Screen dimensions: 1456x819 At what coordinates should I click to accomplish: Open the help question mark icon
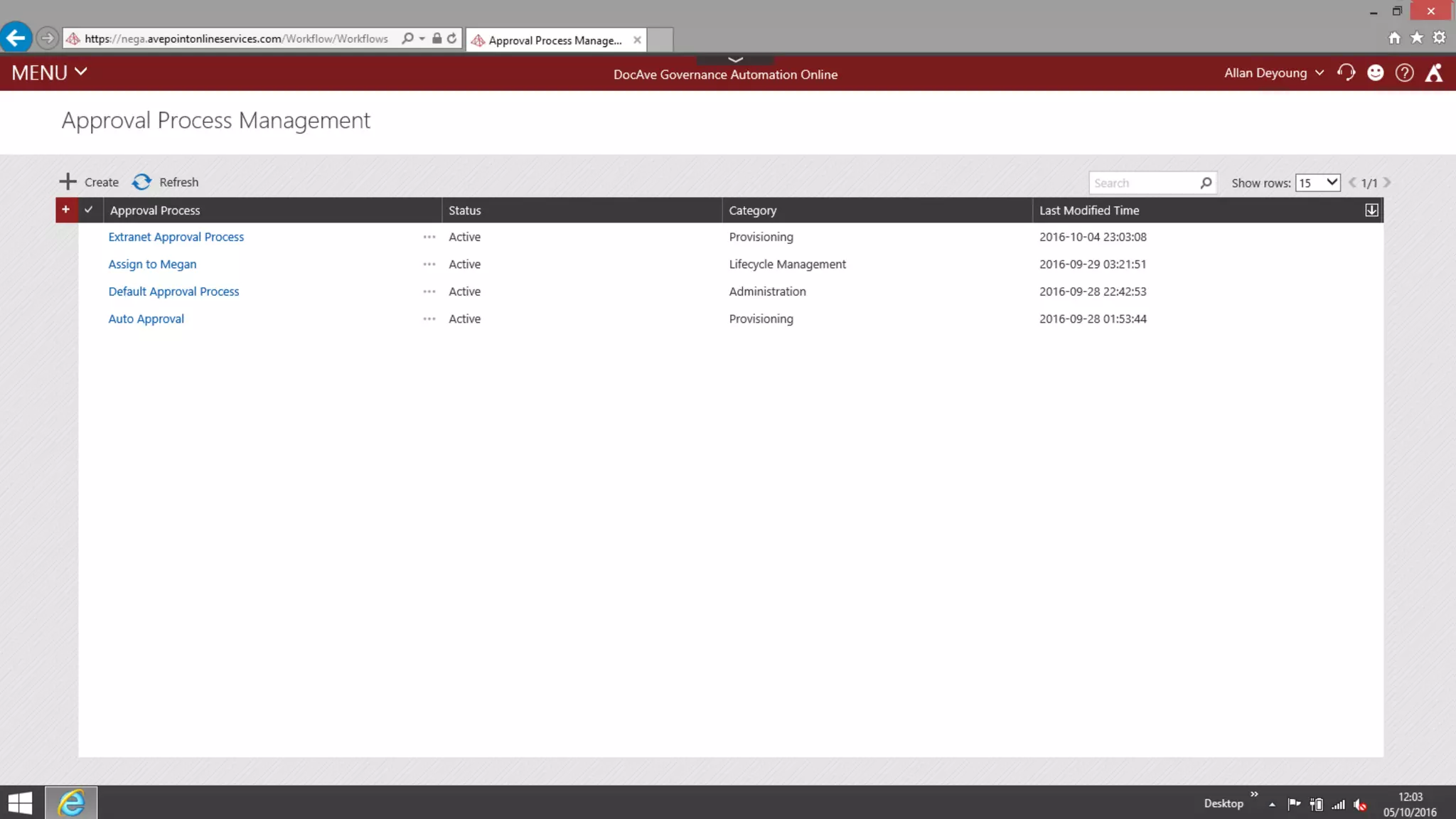[x=1404, y=73]
